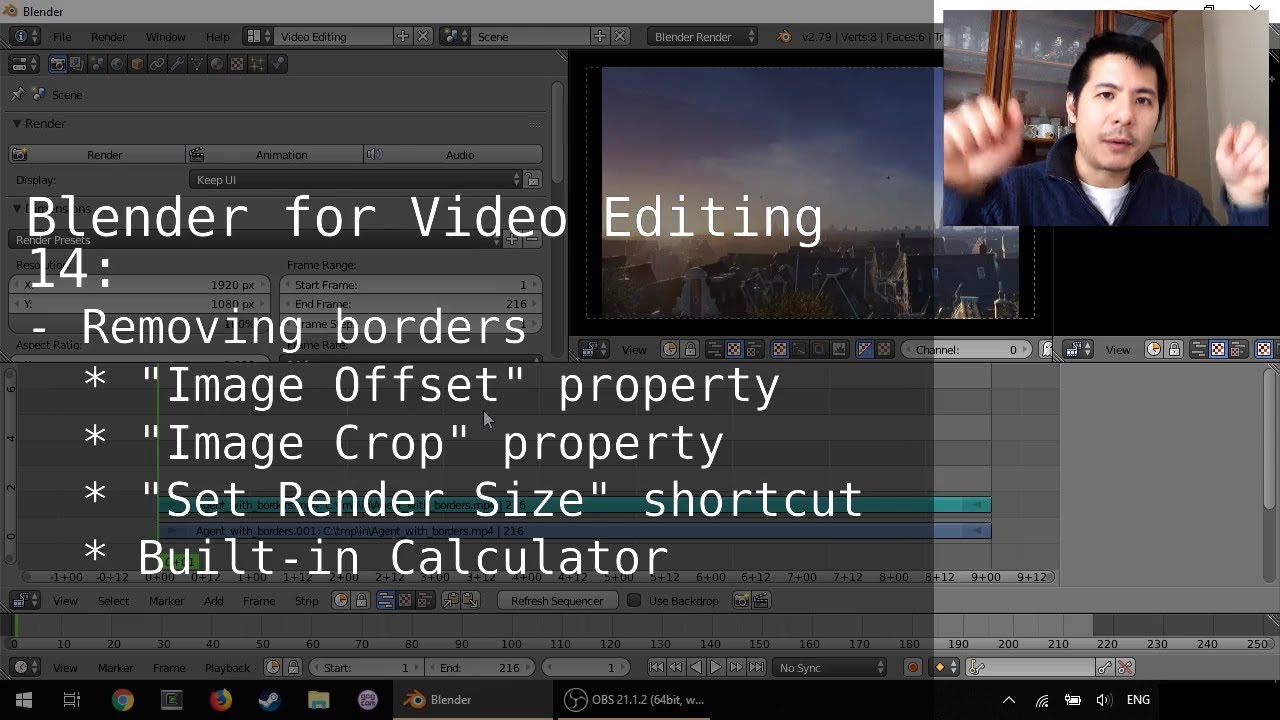This screenshot has height=720, width=1280.
Task: Open the Constraints properties chain tab
Action: tap(157, 64)
